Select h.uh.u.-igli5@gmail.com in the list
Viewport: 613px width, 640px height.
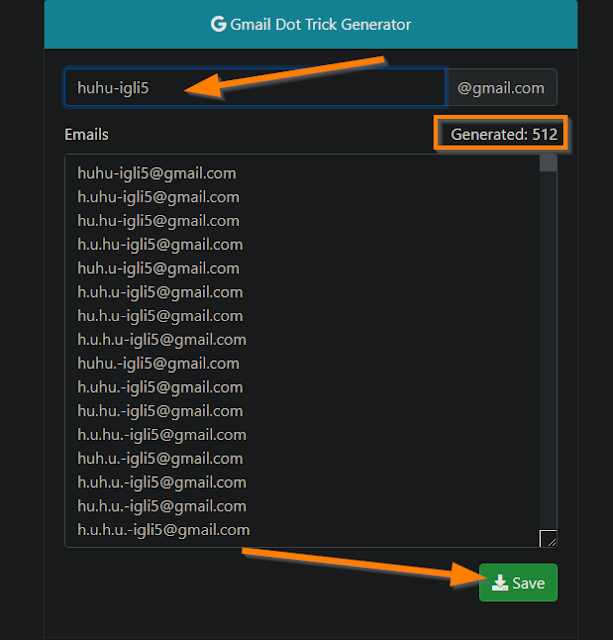[x=162, y=482]
